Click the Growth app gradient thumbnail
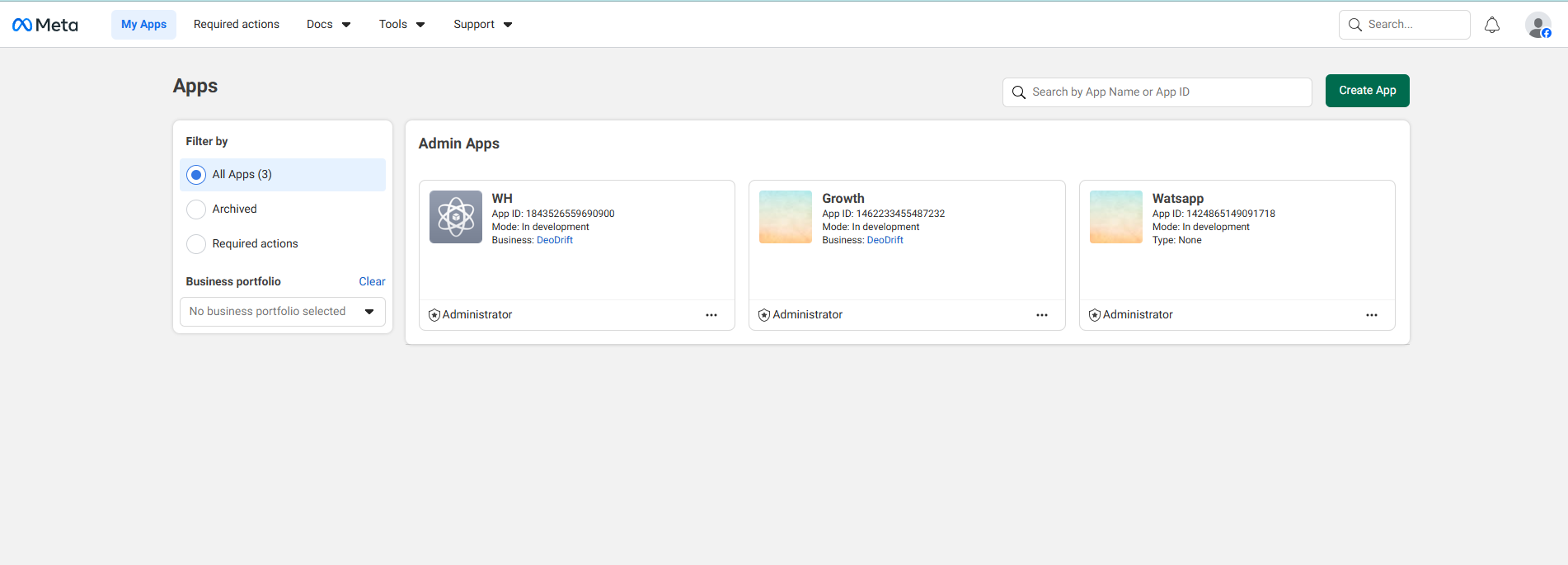 786,217
